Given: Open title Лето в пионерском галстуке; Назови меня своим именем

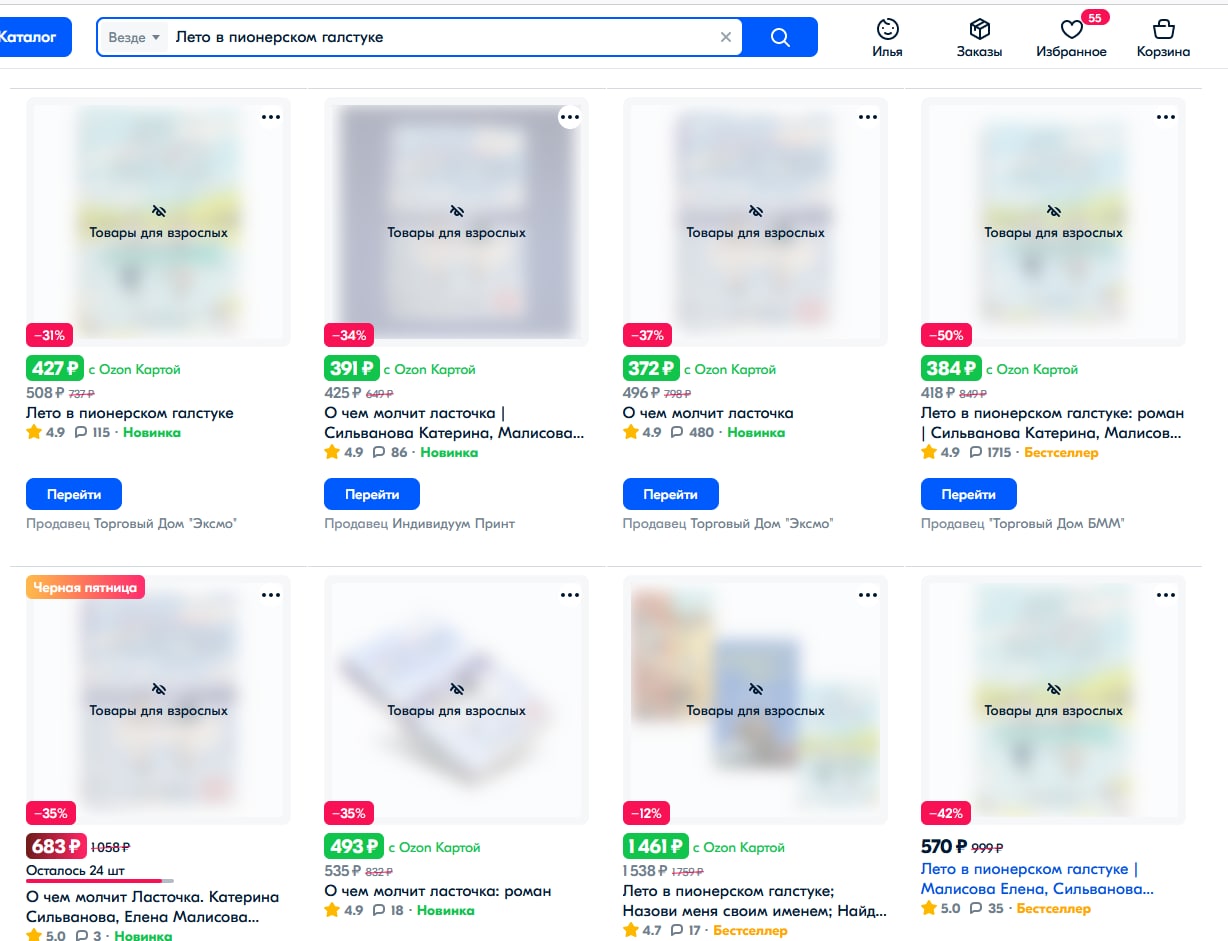Looking at the screenshot, I should click(754, 901).
